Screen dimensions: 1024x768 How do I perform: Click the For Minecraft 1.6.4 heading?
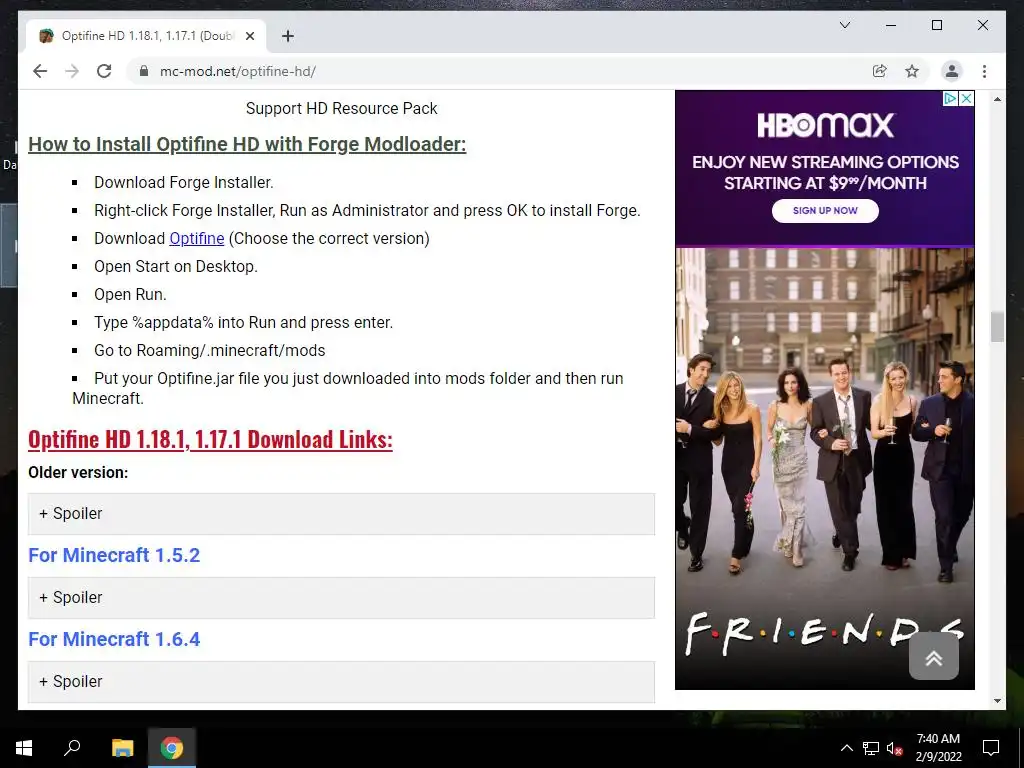(114, 639)
